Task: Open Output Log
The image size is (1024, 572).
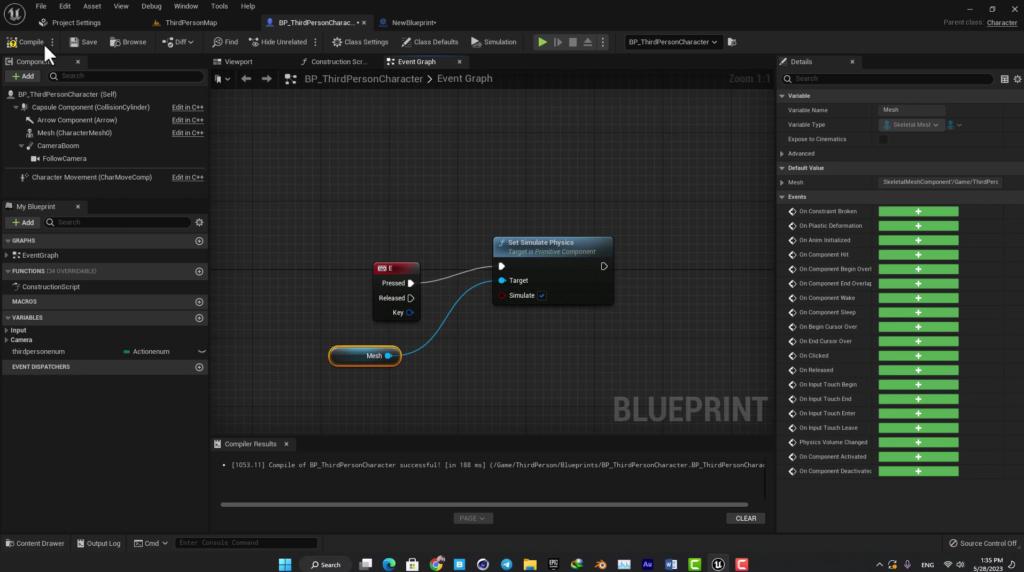Action: (99, 543)
